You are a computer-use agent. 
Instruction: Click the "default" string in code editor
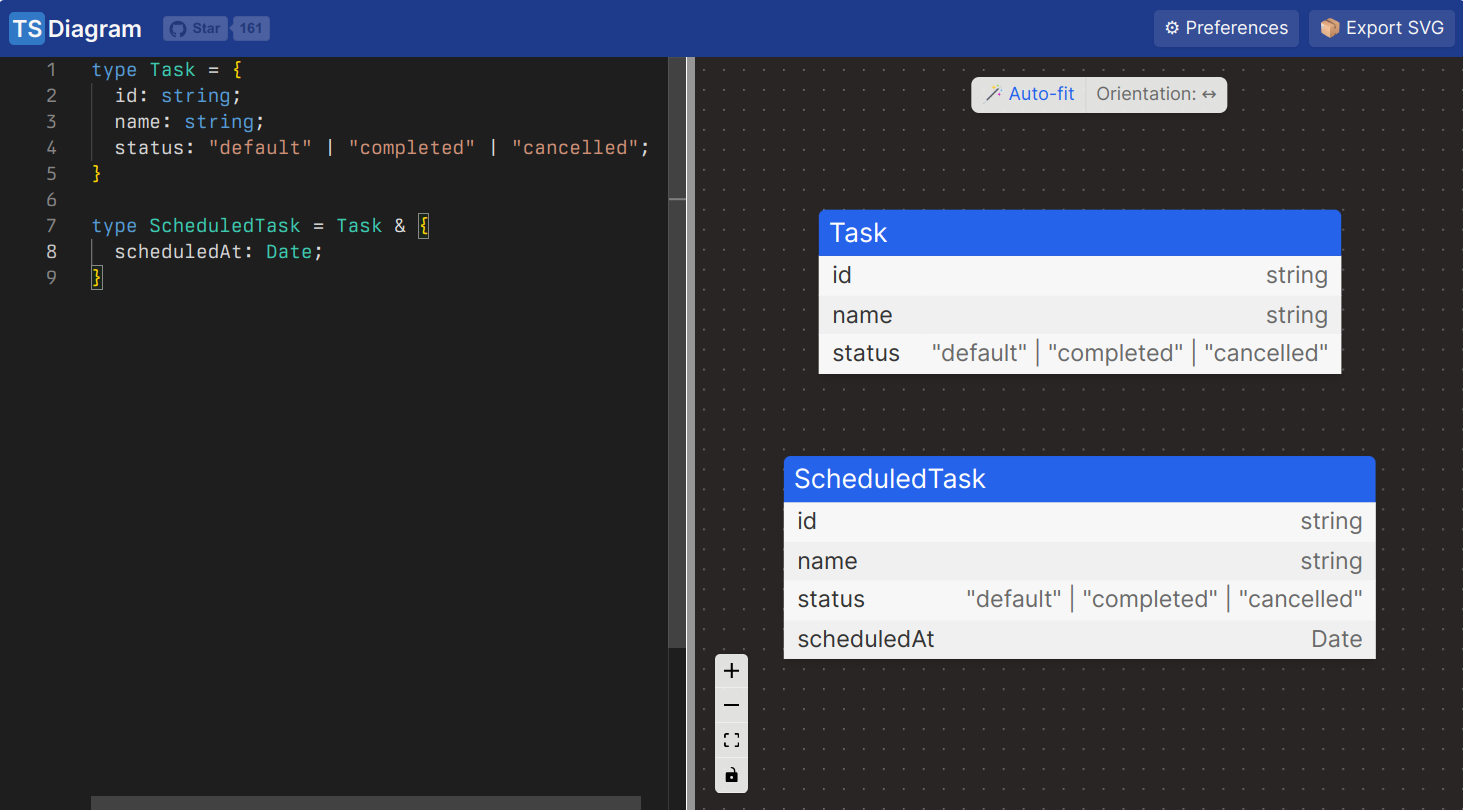click(260, 148)
